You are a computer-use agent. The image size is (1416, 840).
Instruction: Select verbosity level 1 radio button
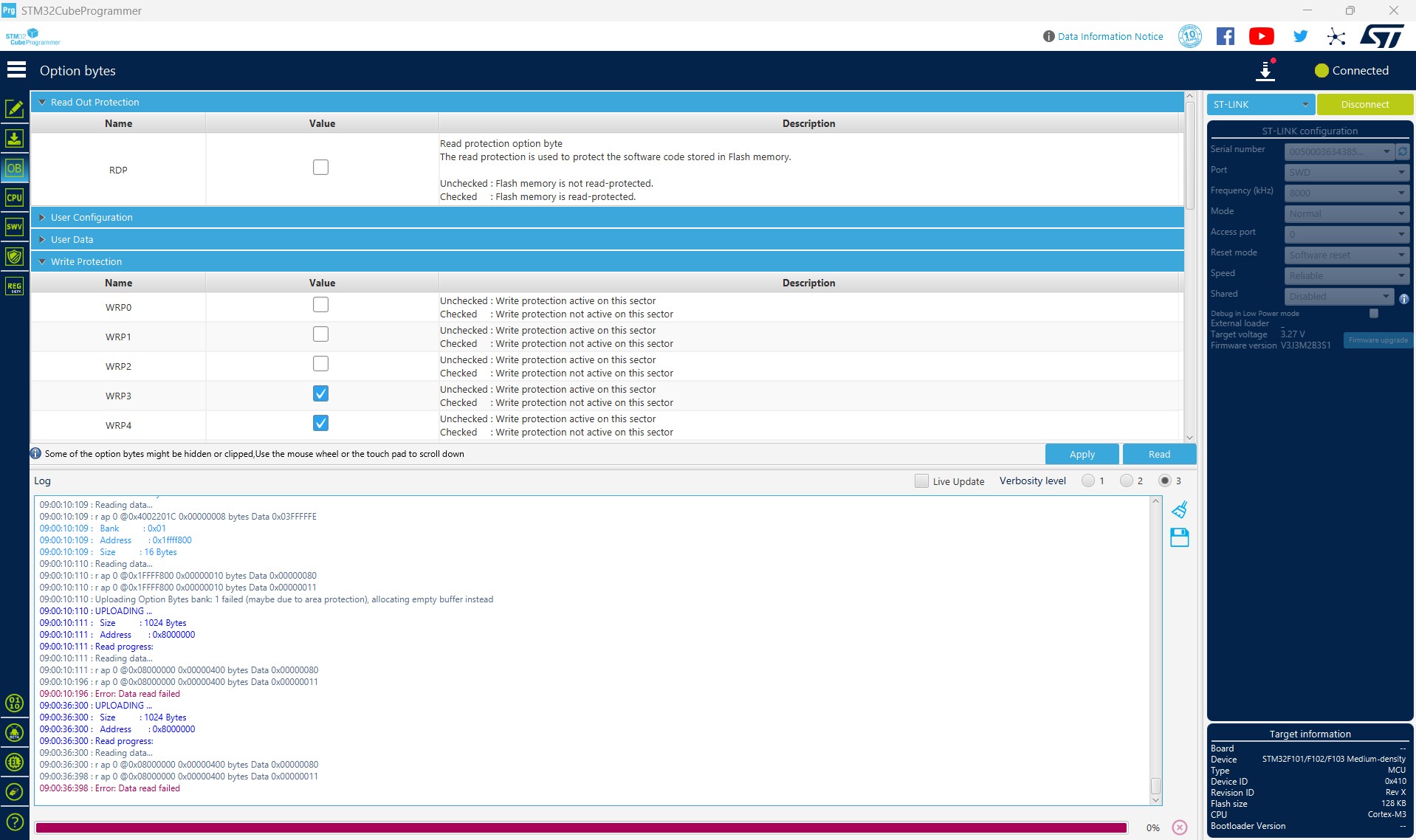click(x=1087, y=481)
